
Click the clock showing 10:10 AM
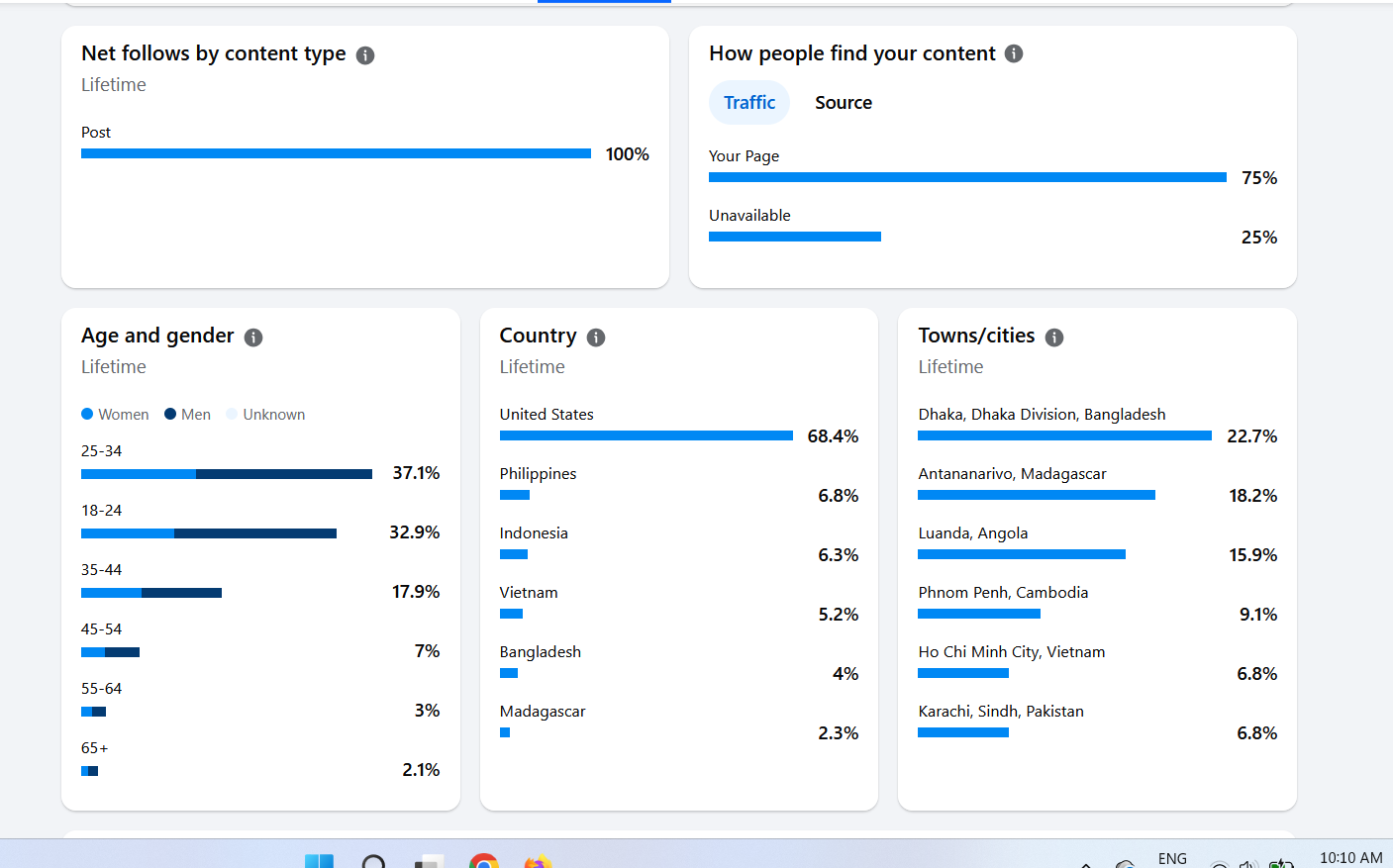1350,858
